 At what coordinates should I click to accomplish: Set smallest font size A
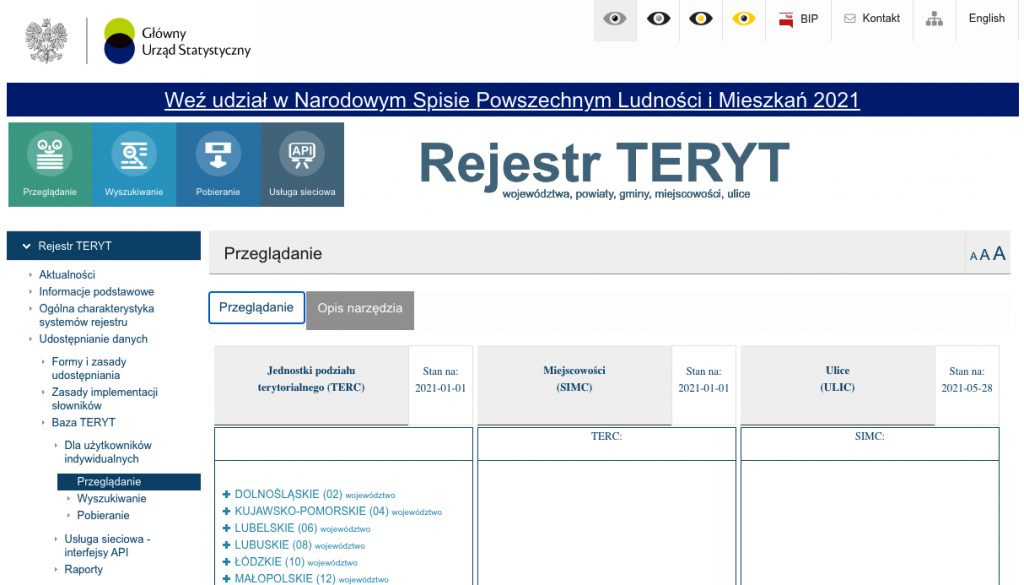[973, 257]
